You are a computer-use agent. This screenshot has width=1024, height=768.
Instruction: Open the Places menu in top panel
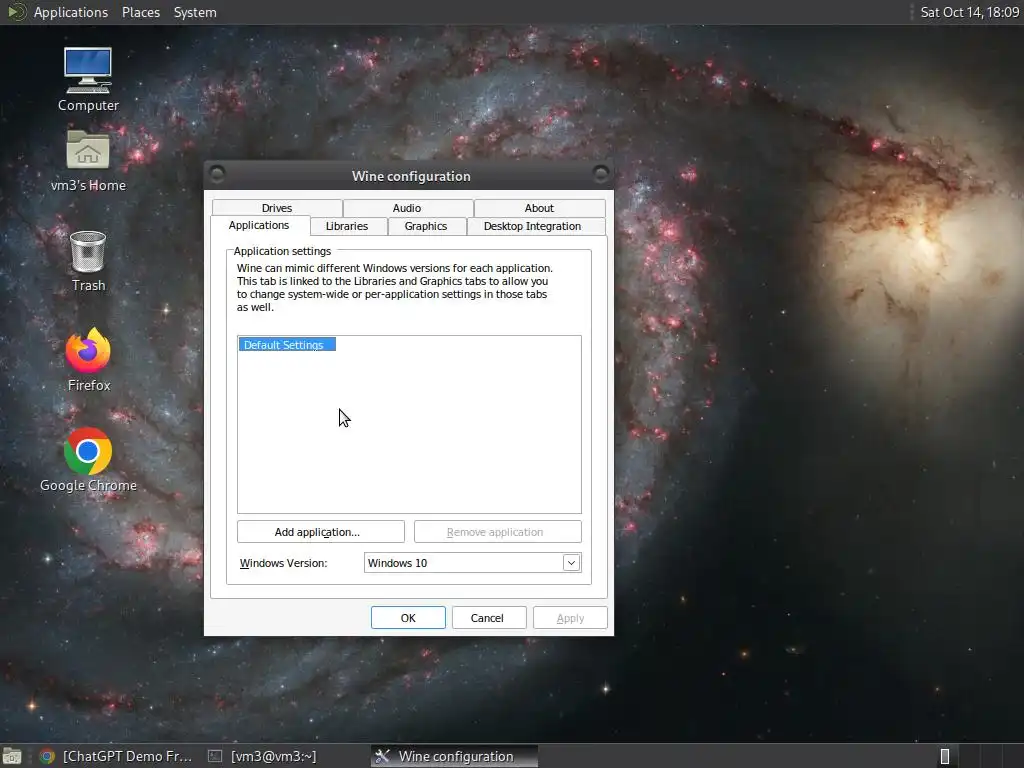point(141,12)
